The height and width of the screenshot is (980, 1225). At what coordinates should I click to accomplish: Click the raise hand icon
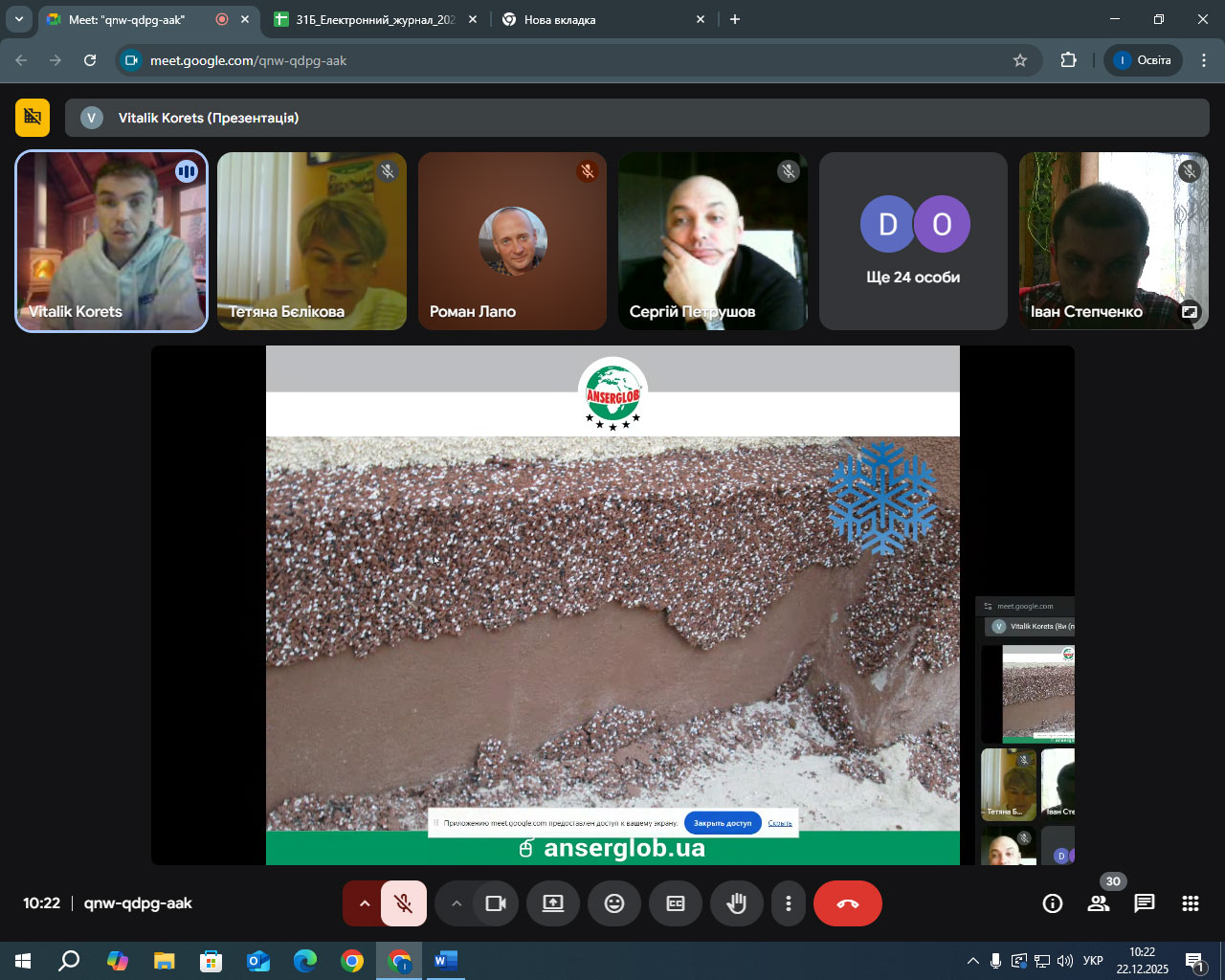pos(736,903)
